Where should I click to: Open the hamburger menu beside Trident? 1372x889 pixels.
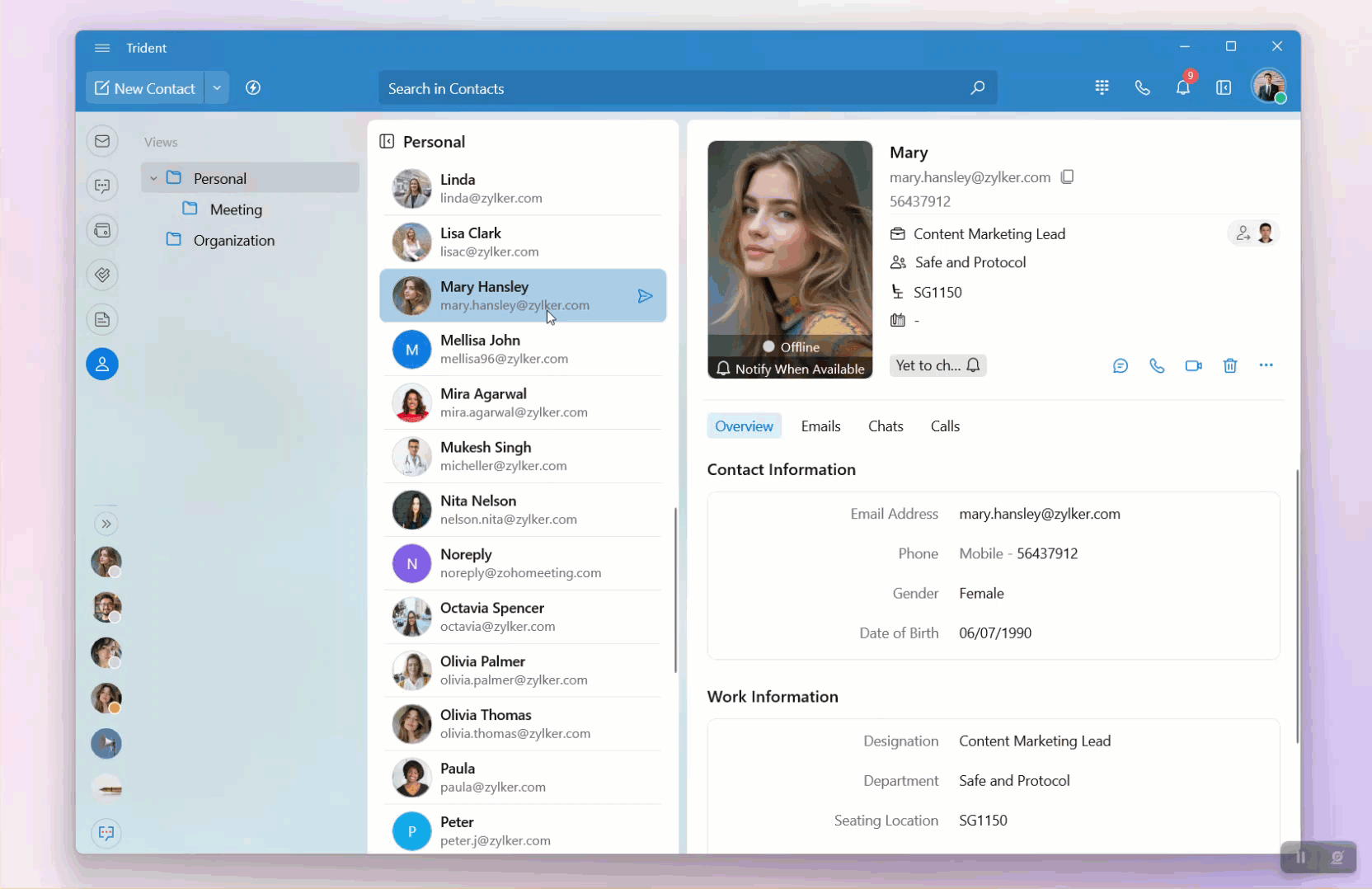tap(102, 48)
